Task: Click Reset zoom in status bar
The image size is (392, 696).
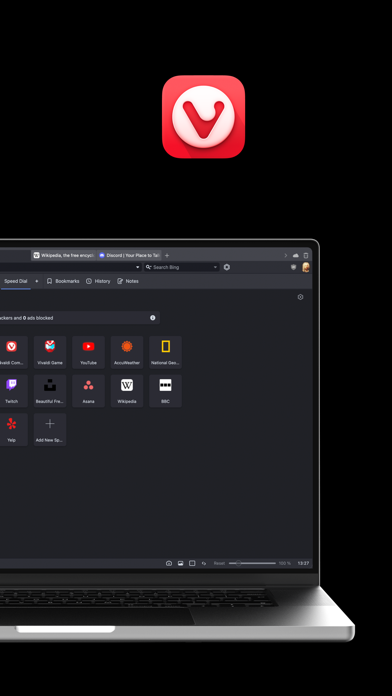Action: 219,563
